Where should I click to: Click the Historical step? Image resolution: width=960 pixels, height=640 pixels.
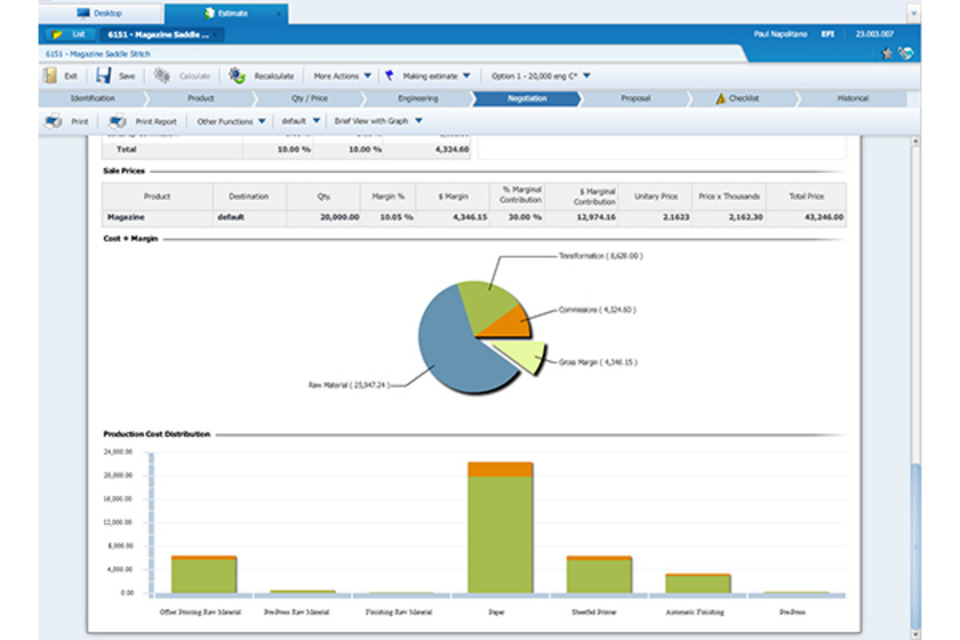(852, 99)
